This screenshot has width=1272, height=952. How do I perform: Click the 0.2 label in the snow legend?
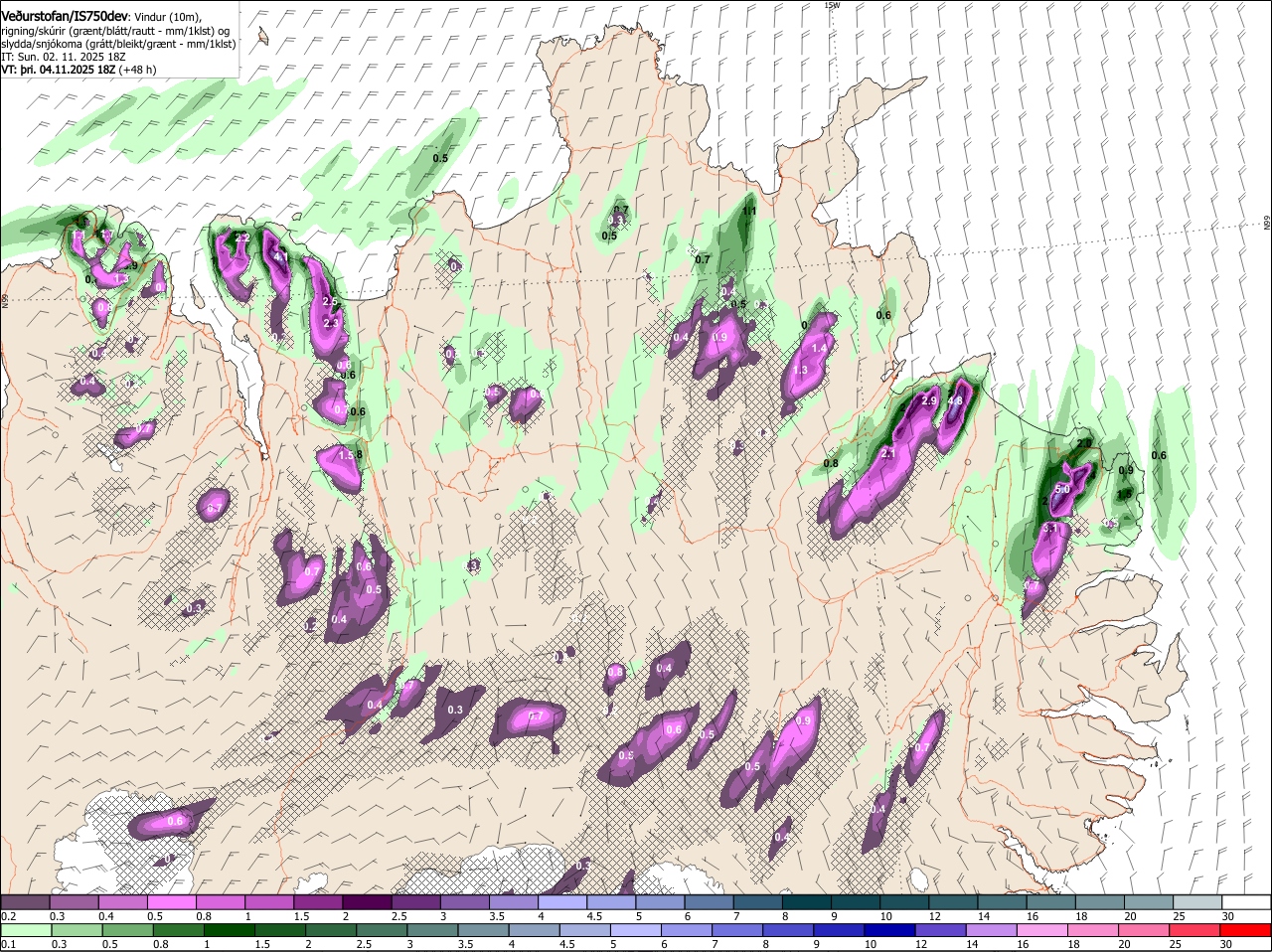pyautogui.click(x=8, y=915)
